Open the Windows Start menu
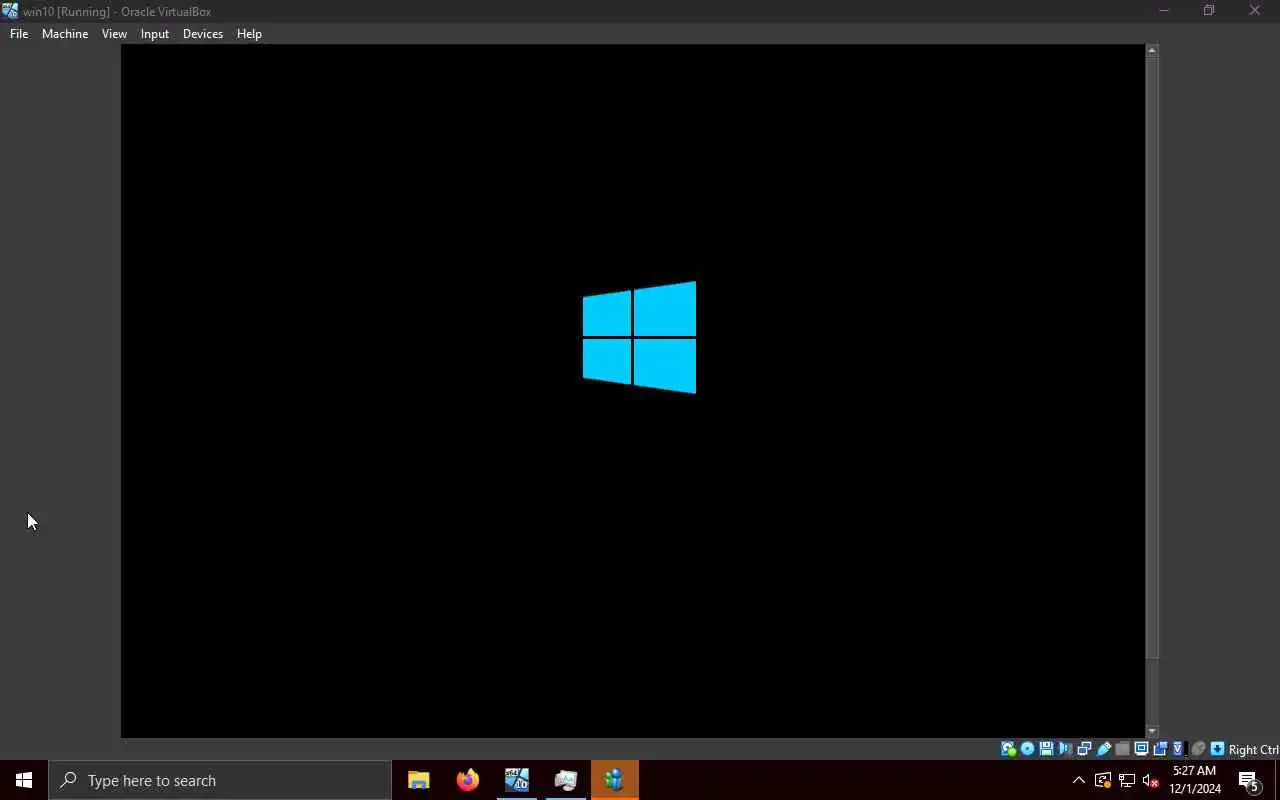This screenshot has width=1280, height=800. pos(24,780)
